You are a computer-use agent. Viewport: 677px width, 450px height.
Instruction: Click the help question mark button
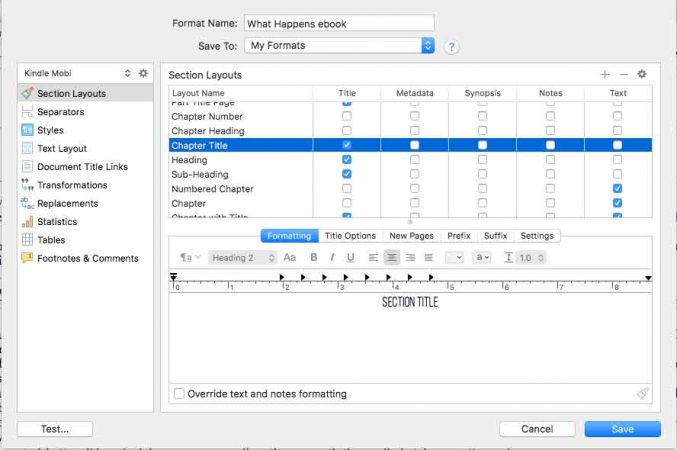[451, 47]
